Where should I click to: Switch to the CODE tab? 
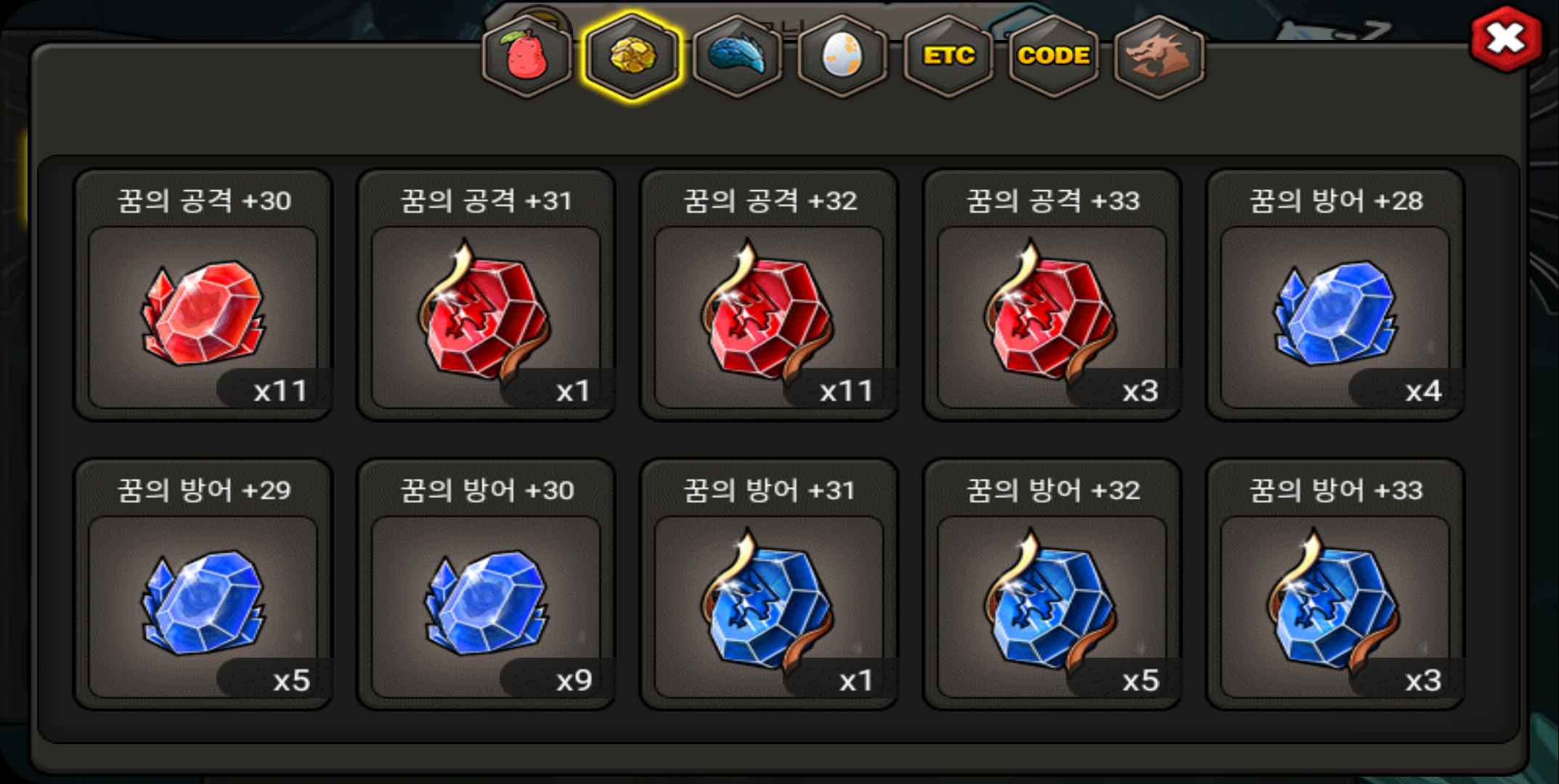tap(1054, 57)
